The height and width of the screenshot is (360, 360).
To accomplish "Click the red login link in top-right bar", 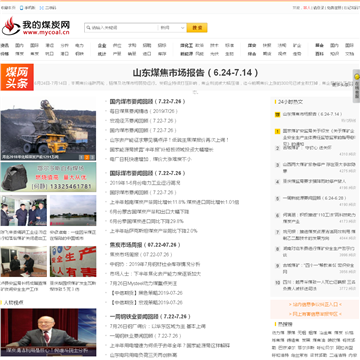I will pyautogui.click(x=306, y=8).
